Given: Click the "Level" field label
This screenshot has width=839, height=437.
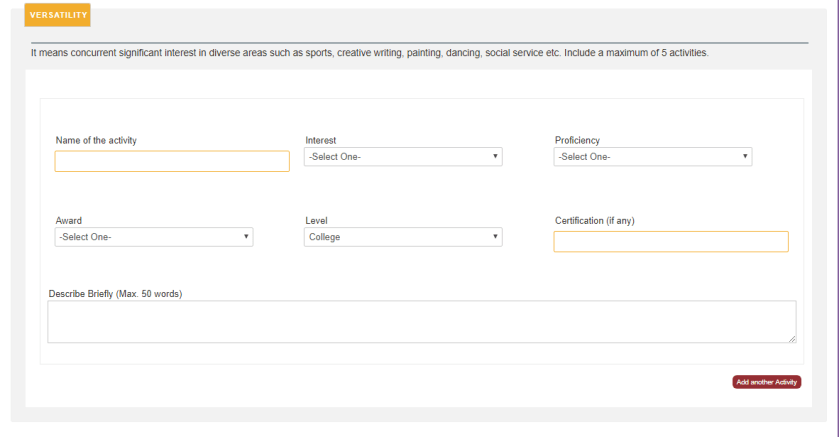Looking at the screenshot, I should [316, 221].
